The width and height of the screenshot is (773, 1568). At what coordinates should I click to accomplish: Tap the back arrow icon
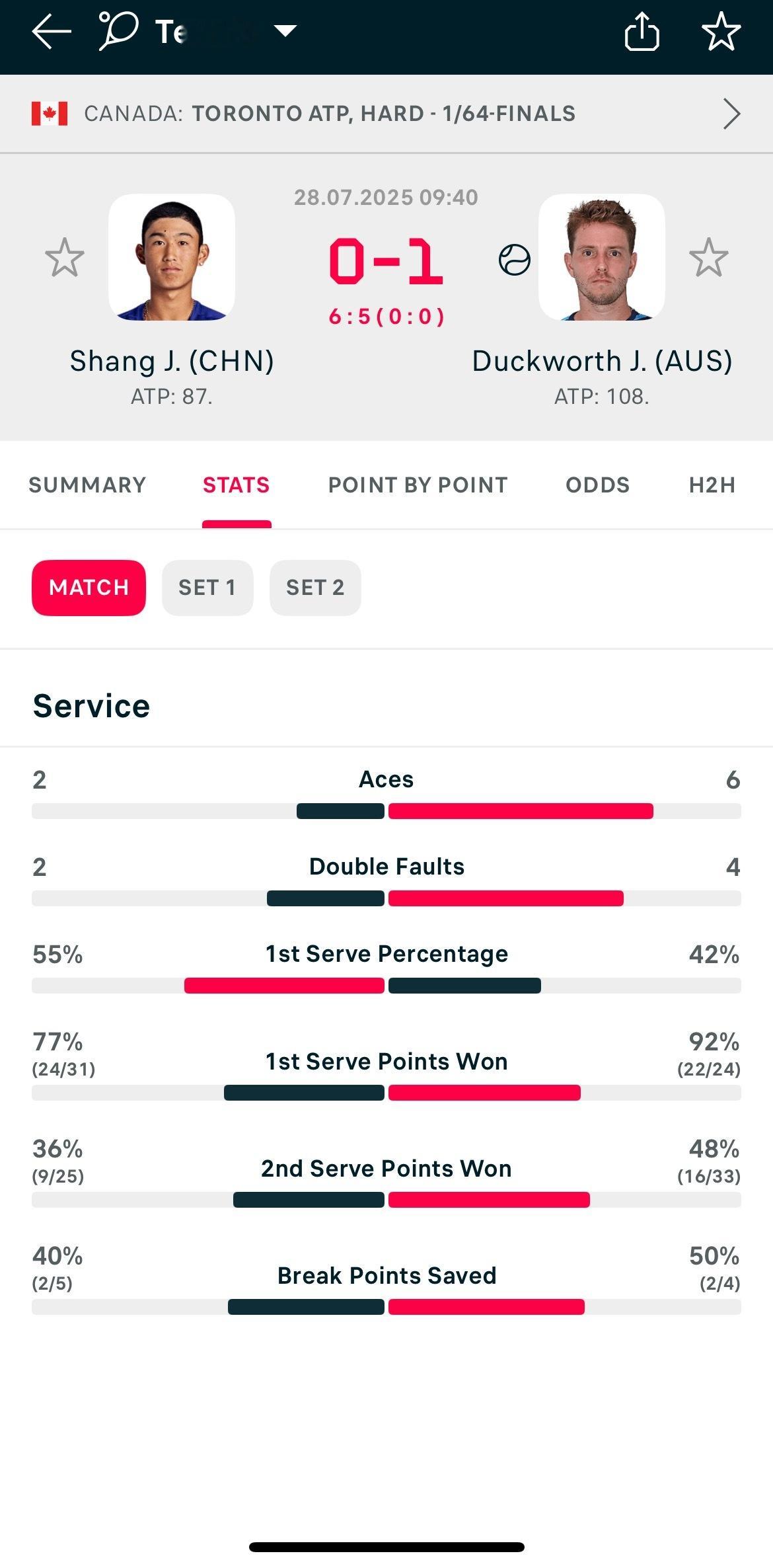click(52, 31)
